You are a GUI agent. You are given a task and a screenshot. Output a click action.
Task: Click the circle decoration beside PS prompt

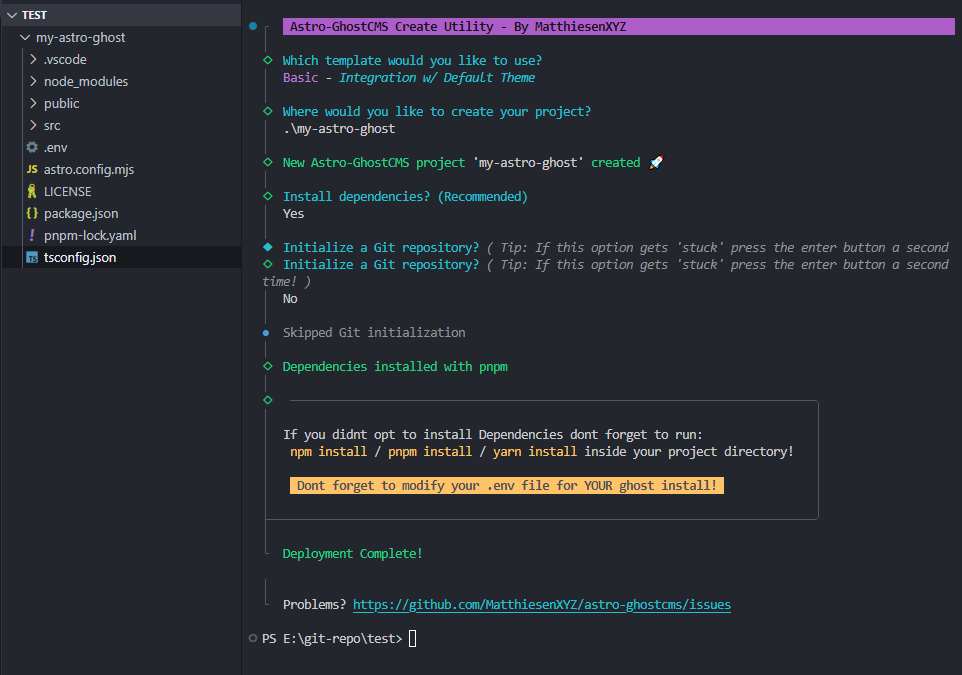tap(253, 638)
